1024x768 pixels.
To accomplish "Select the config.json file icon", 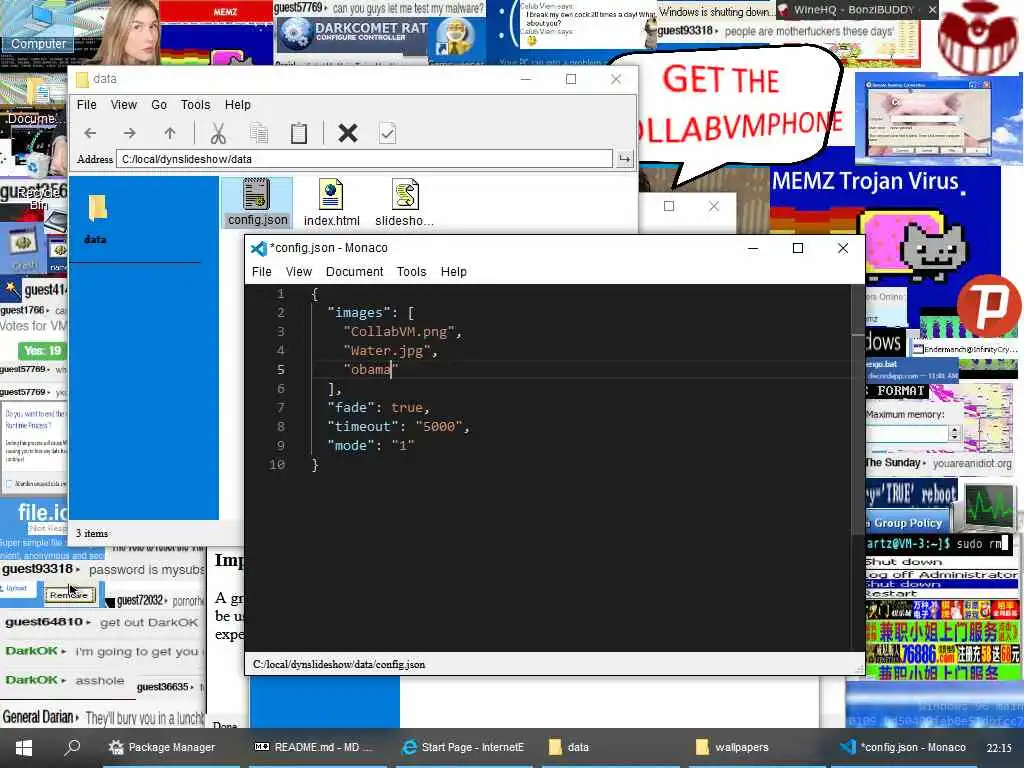I will (257, 202).
